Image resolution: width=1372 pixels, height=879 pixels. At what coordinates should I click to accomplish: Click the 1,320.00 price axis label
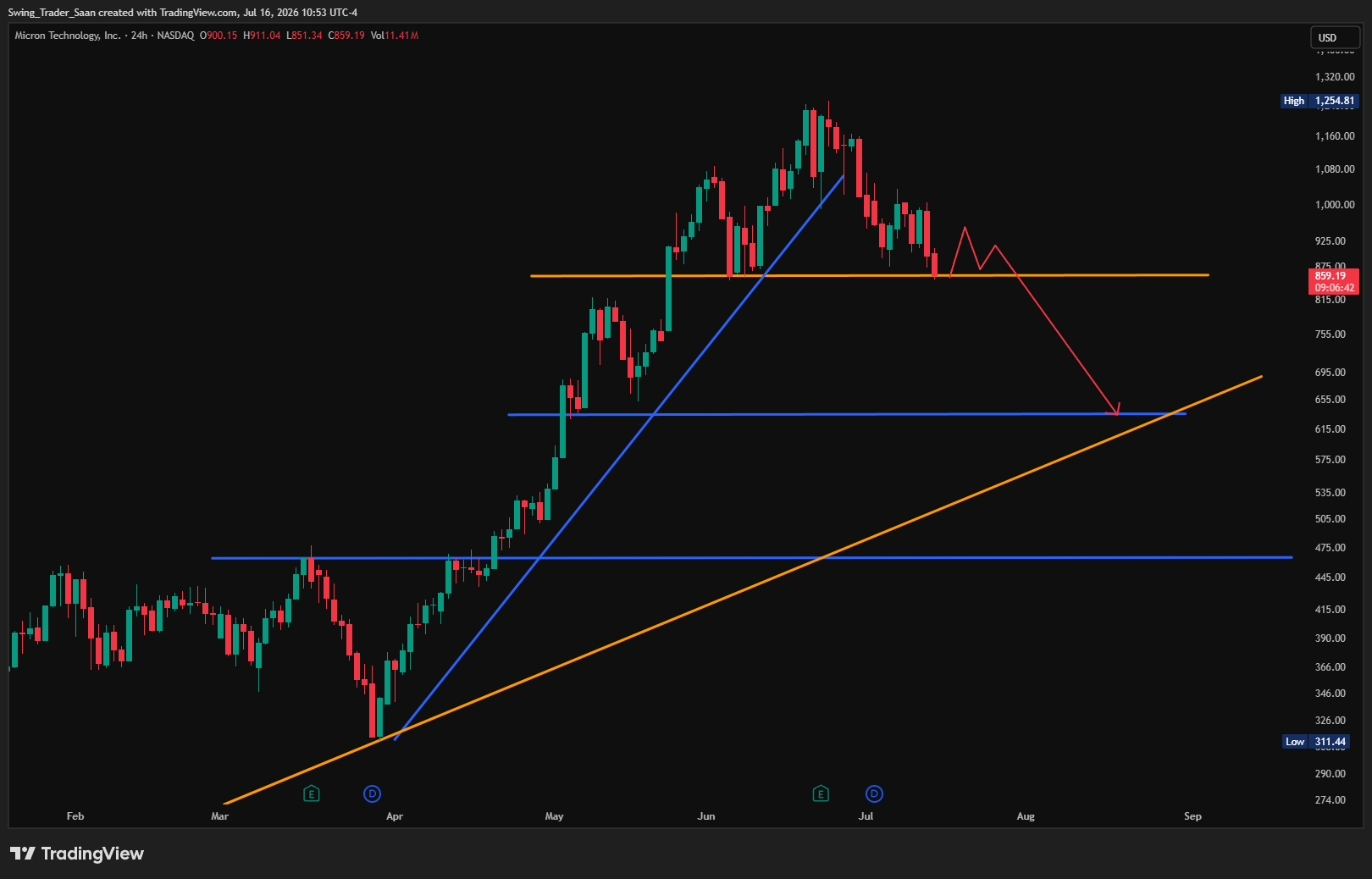point(1335,77)
